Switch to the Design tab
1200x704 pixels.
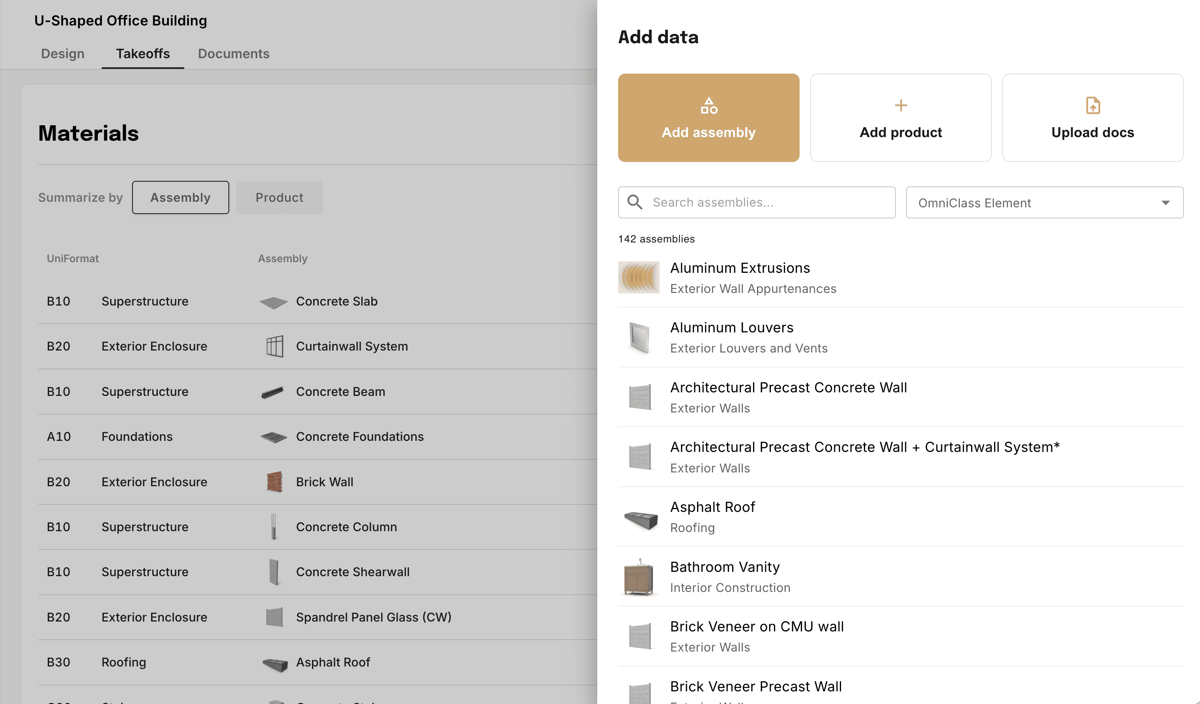(62, 53)
